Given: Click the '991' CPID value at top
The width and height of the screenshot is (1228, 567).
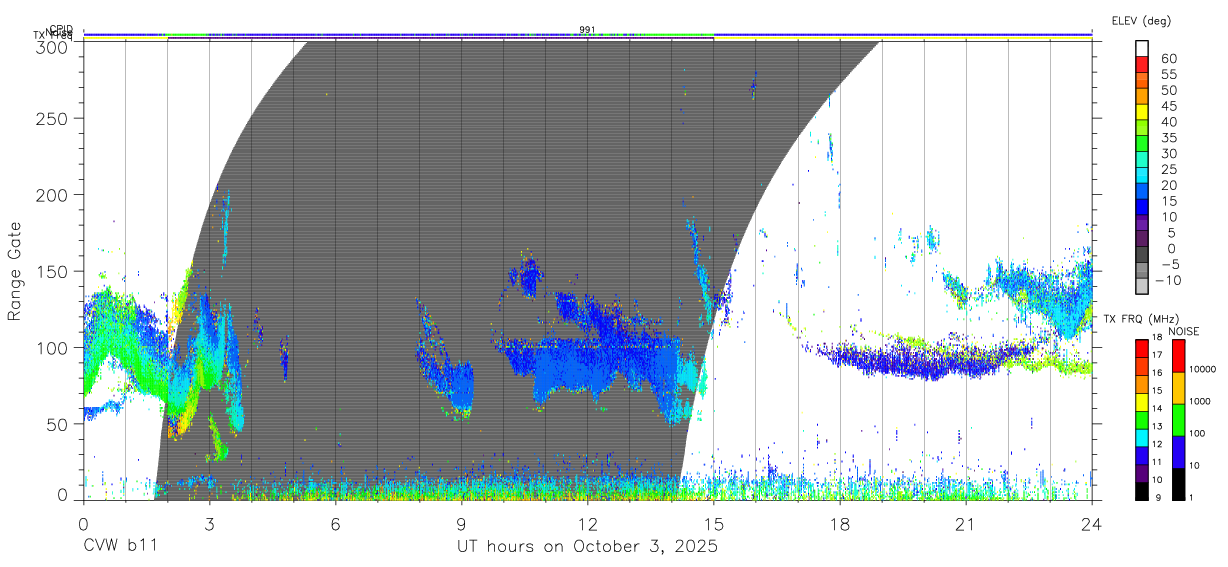Looking at the screenshot, I should click(587, 30).
